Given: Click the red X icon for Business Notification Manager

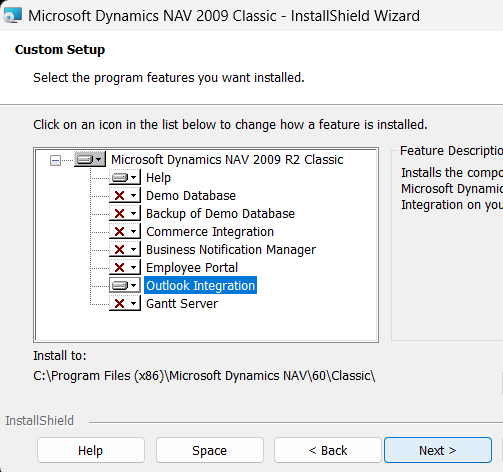Looking at the screenshot, I should 125,250.
